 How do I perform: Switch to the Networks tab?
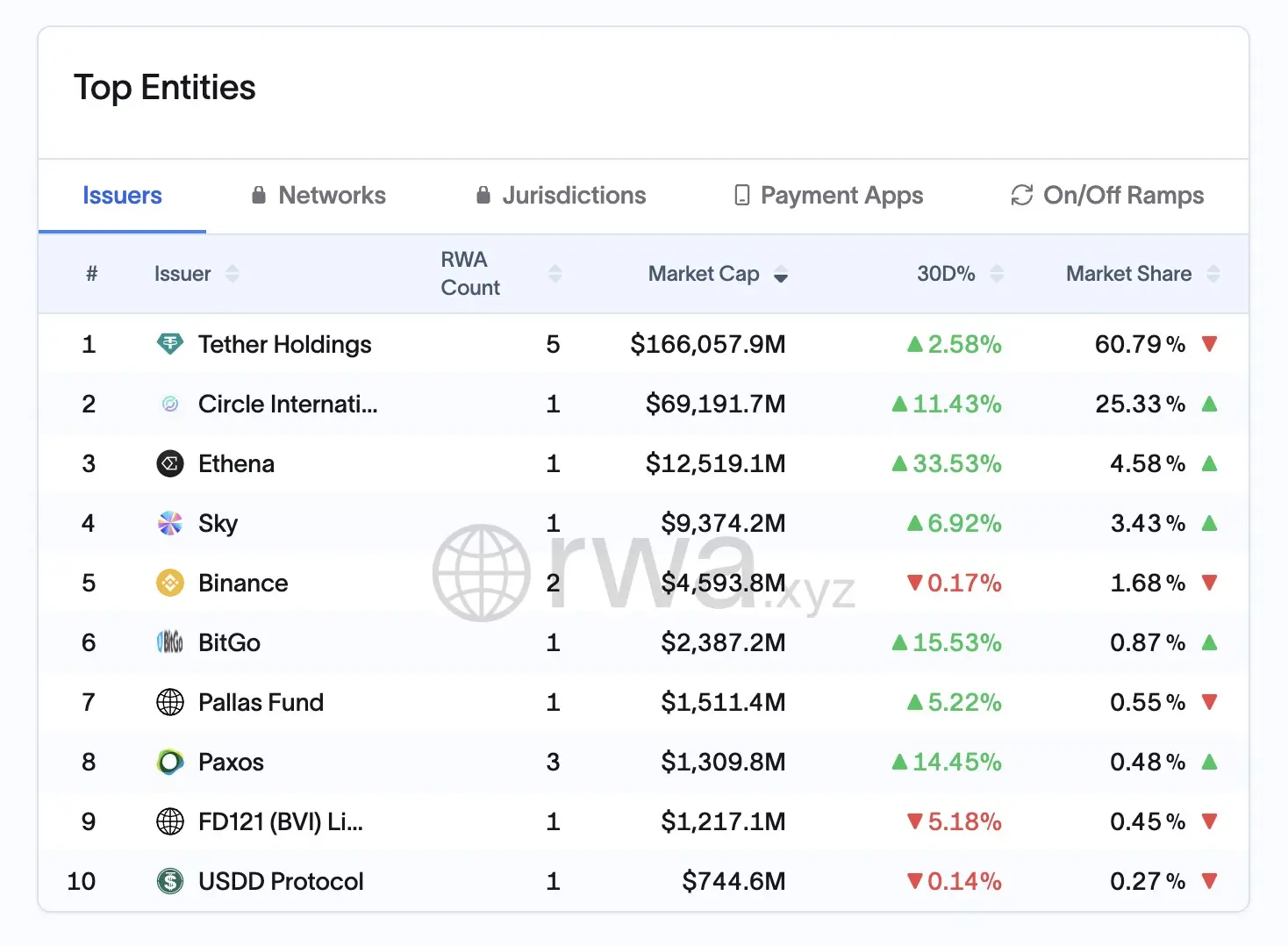(x=318, y=195)
